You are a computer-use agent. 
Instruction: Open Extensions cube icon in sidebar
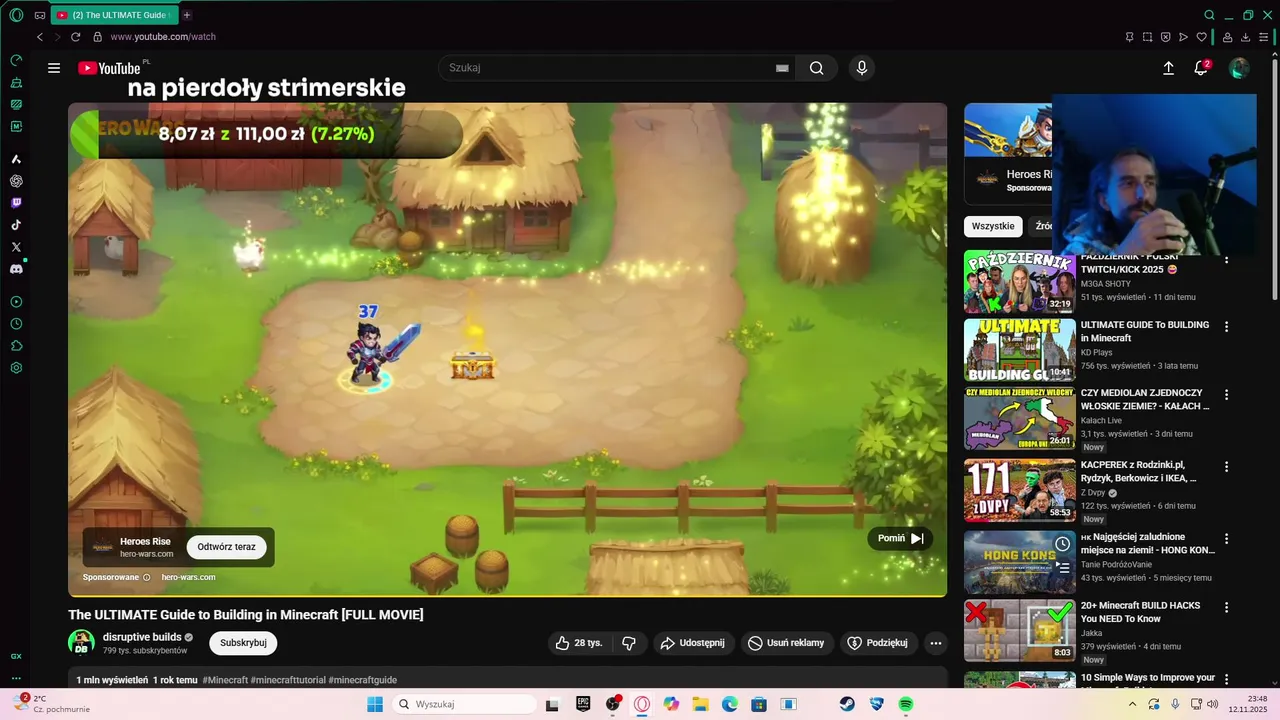pos(16,346)
